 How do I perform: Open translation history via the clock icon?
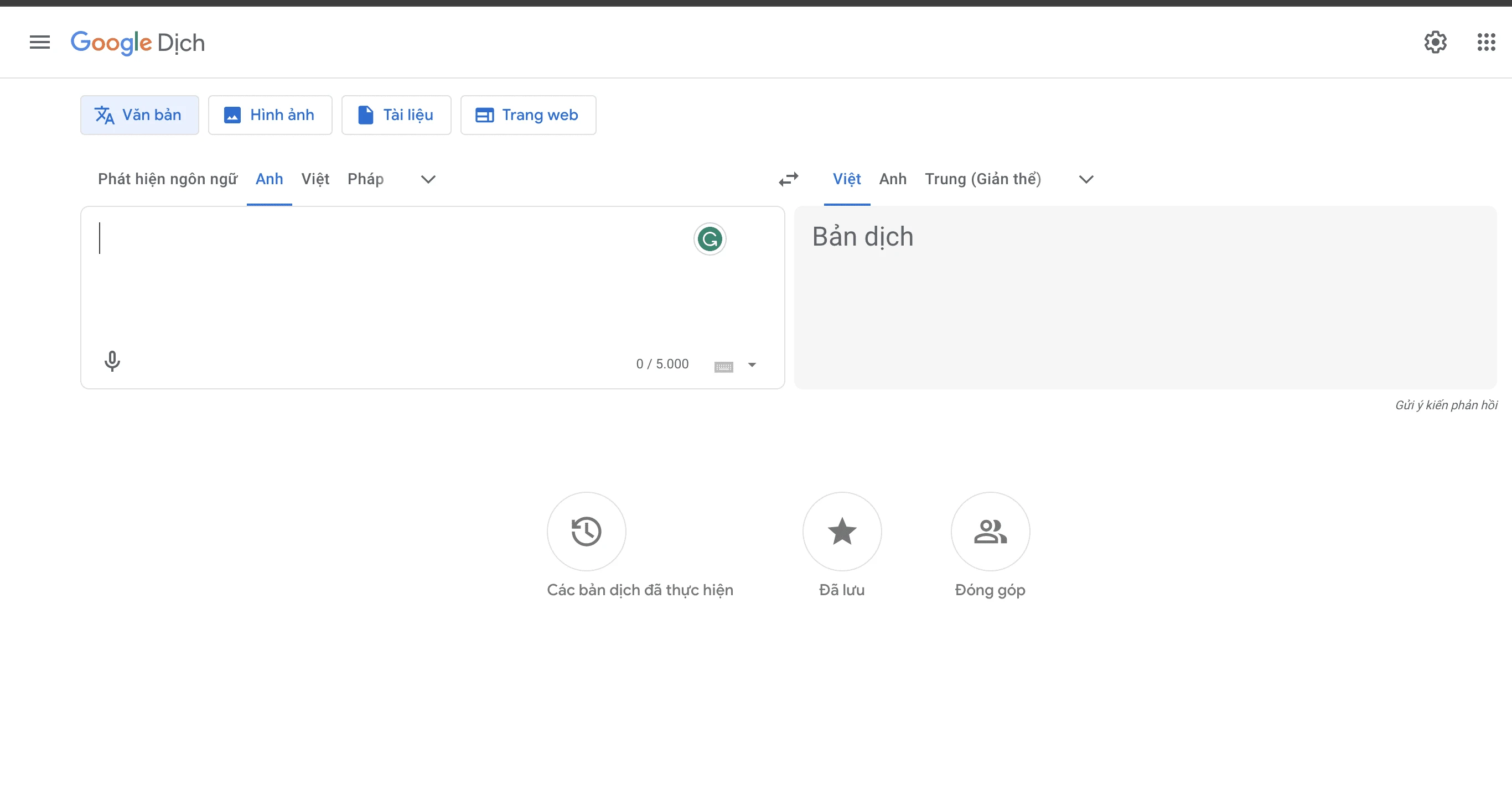(x=586, y=531)
